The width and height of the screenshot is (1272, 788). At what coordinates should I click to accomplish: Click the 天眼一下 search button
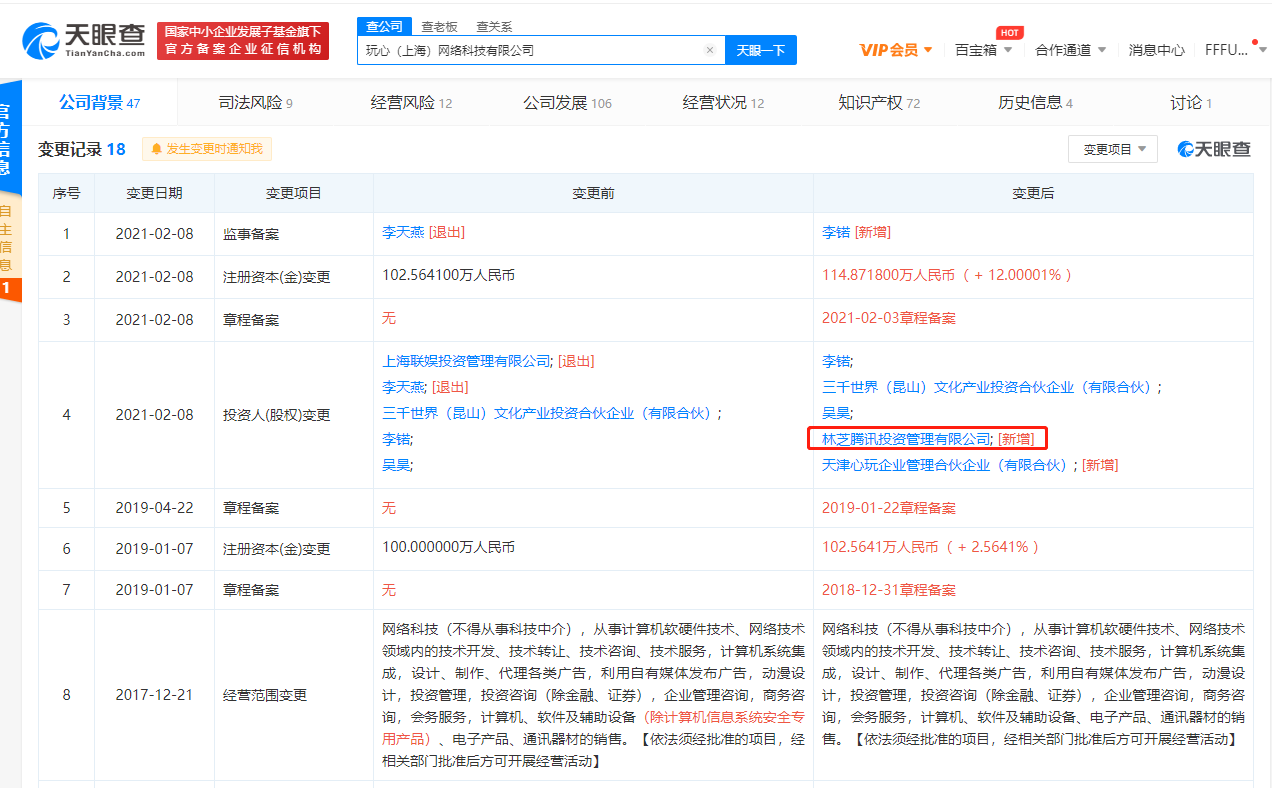pos(760,50)
